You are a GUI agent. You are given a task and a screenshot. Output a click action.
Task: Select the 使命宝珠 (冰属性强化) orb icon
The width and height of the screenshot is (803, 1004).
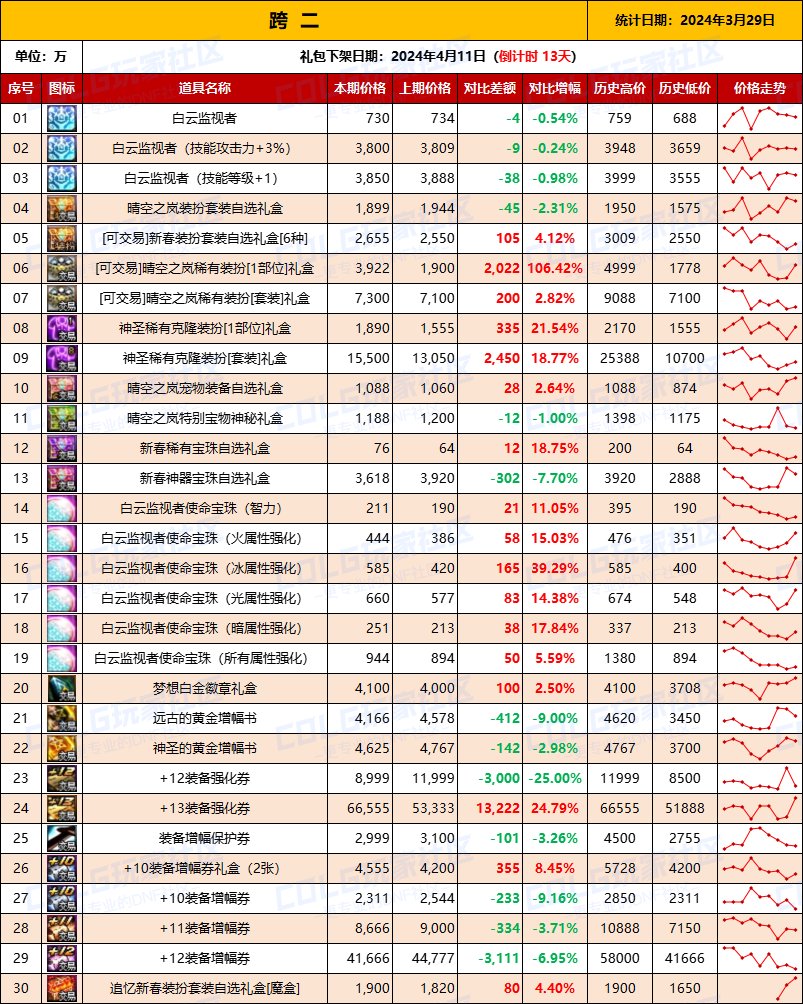[61, 569]
